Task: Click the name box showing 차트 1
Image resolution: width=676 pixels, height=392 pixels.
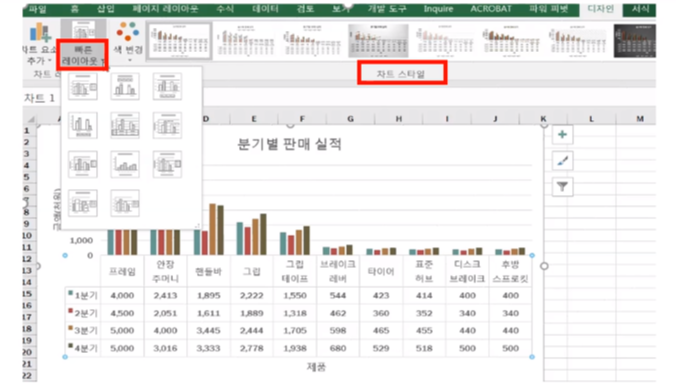Action: 41,98
